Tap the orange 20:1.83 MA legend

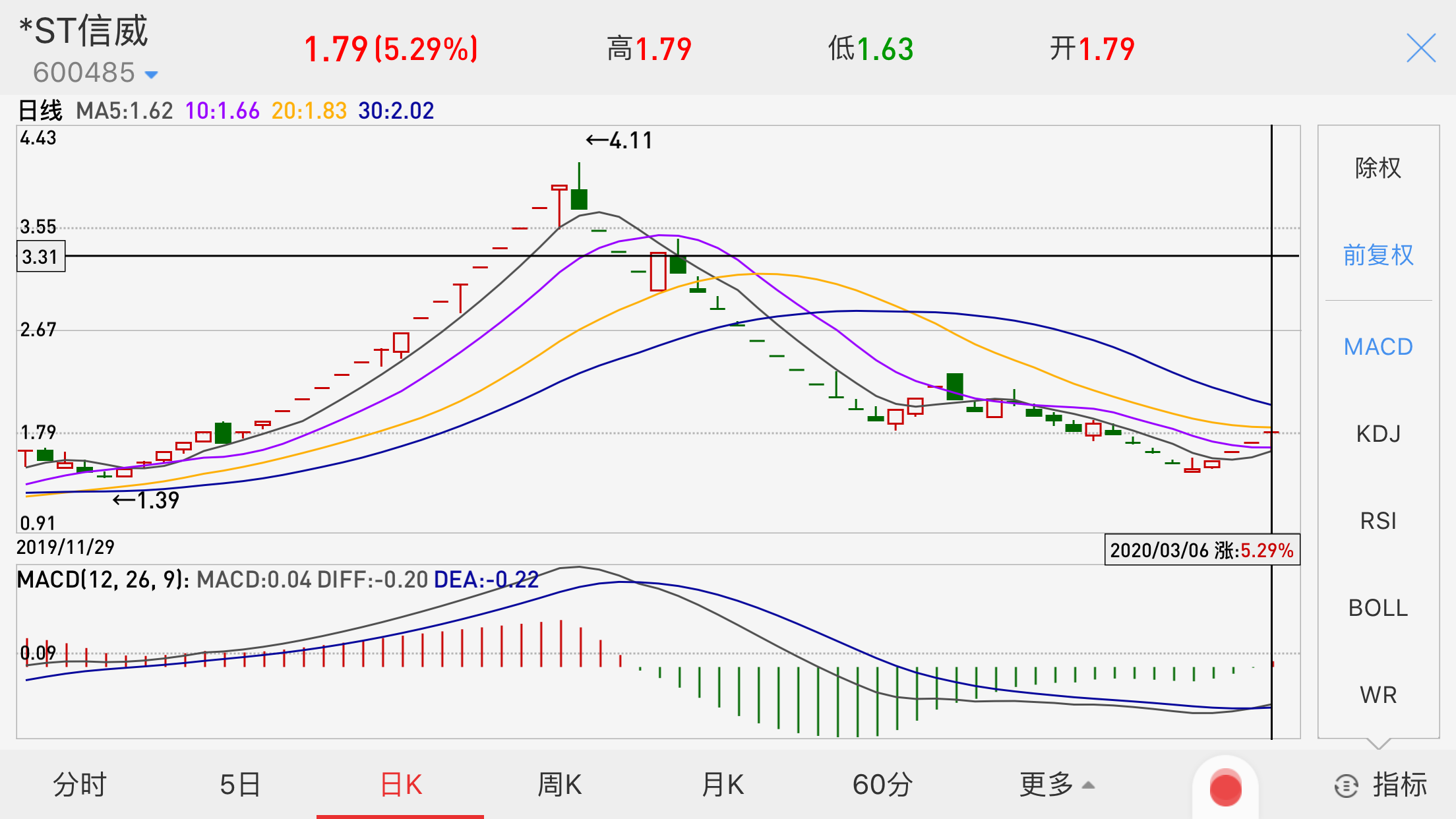(x=309, y=111)
